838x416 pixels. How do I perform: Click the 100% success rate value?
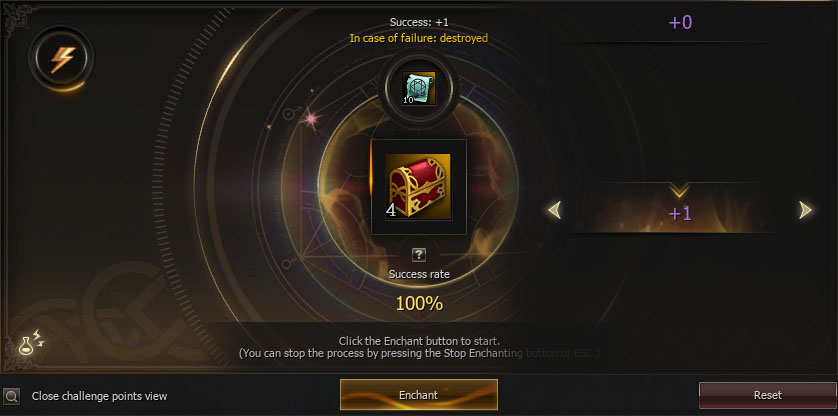419,303
